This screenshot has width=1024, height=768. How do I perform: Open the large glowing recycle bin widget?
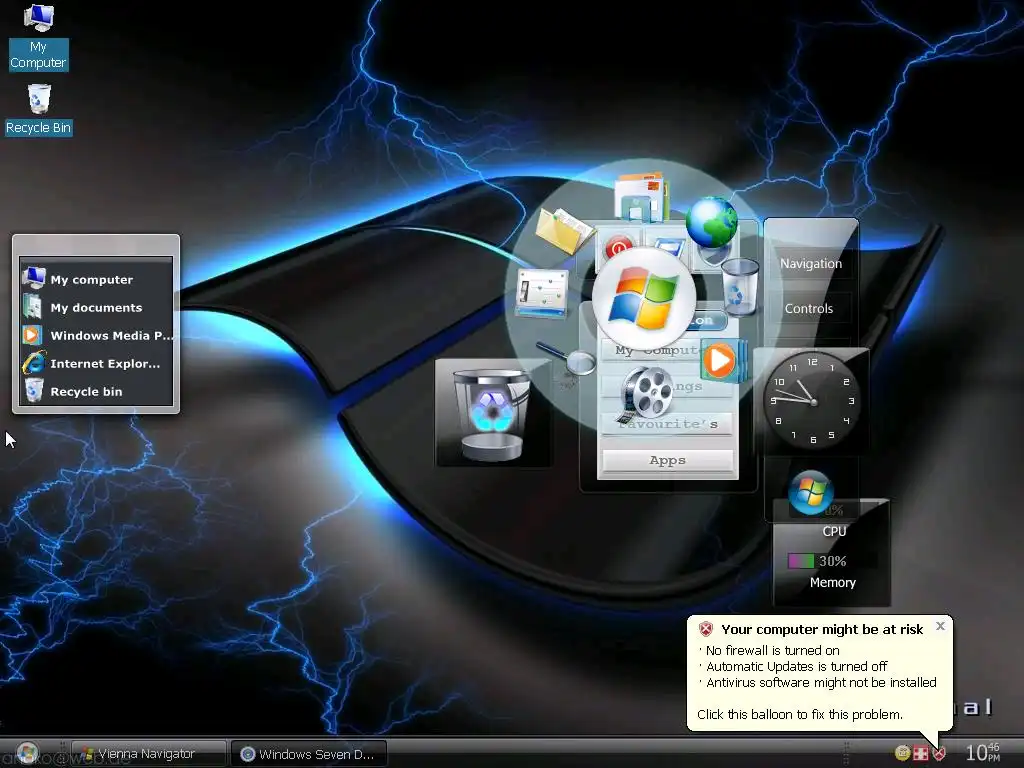tap(492, 413)
